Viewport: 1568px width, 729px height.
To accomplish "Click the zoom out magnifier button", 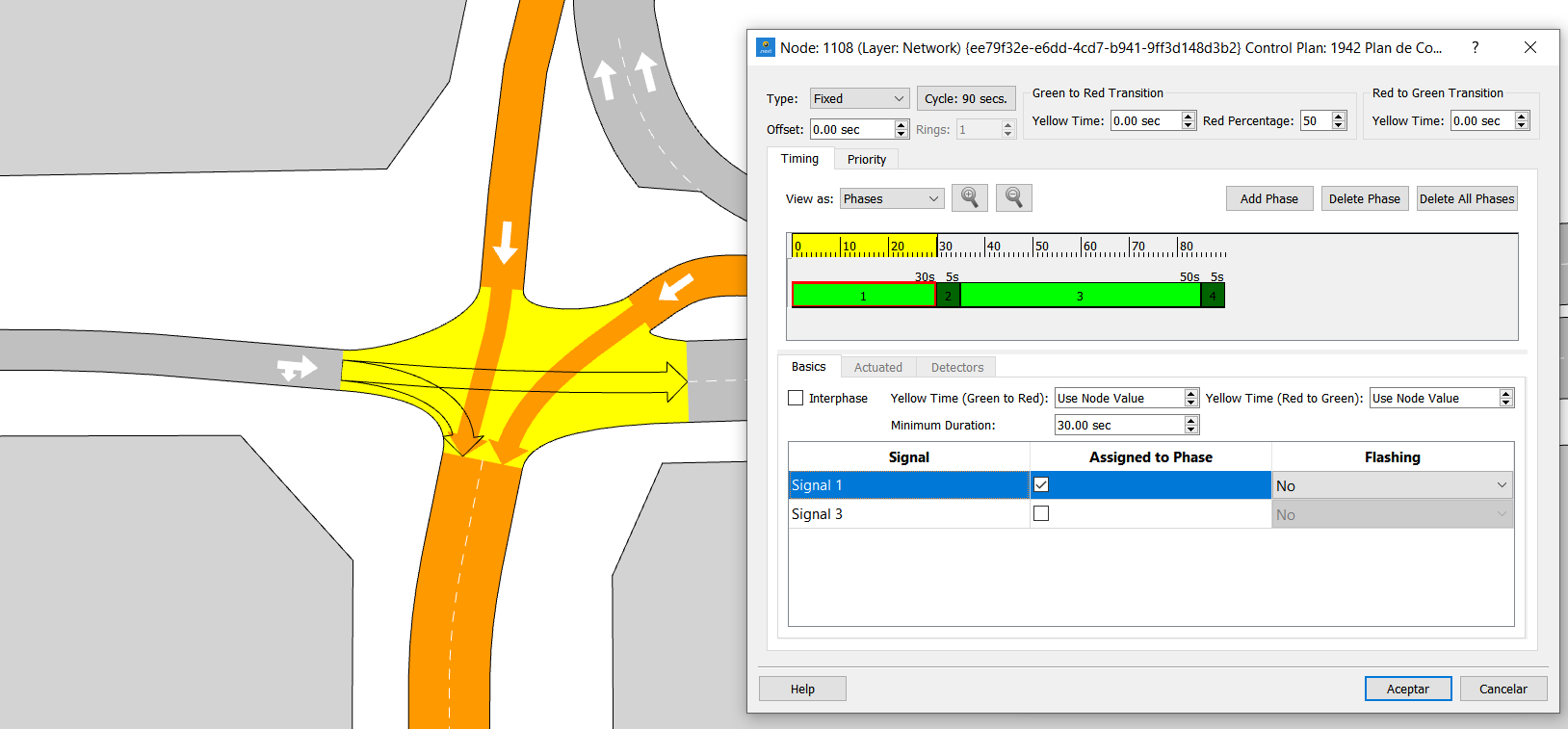I will 1013,197.
